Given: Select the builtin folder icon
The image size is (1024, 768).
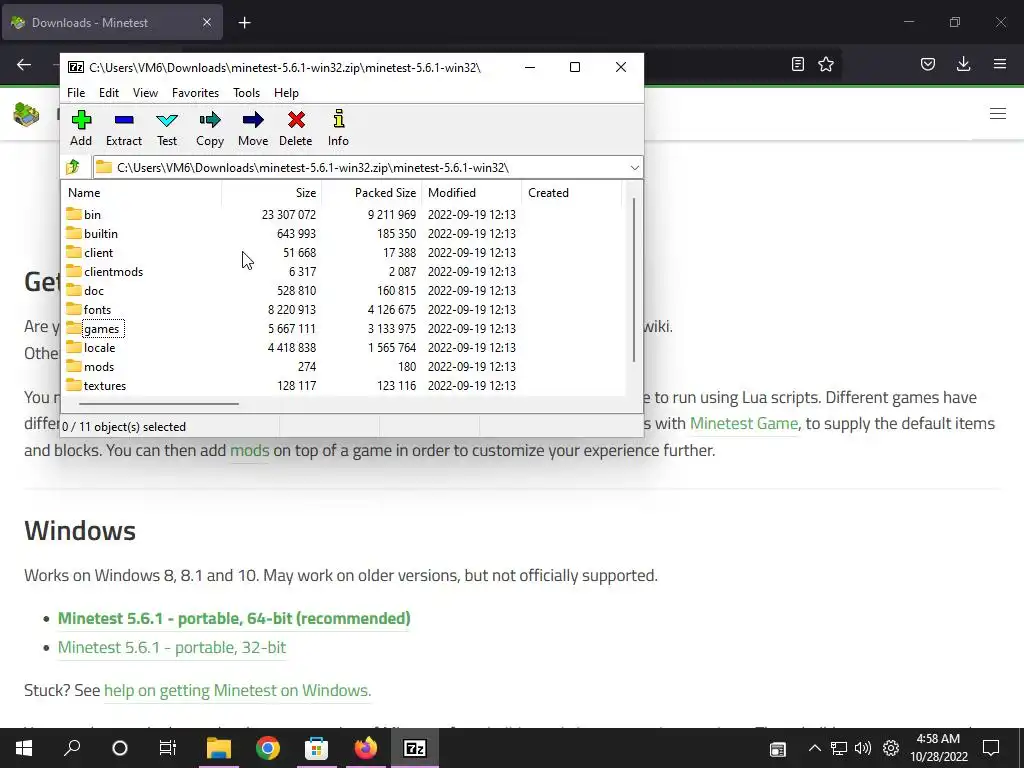Looking at the screenshot, I should tap(74, 233).
